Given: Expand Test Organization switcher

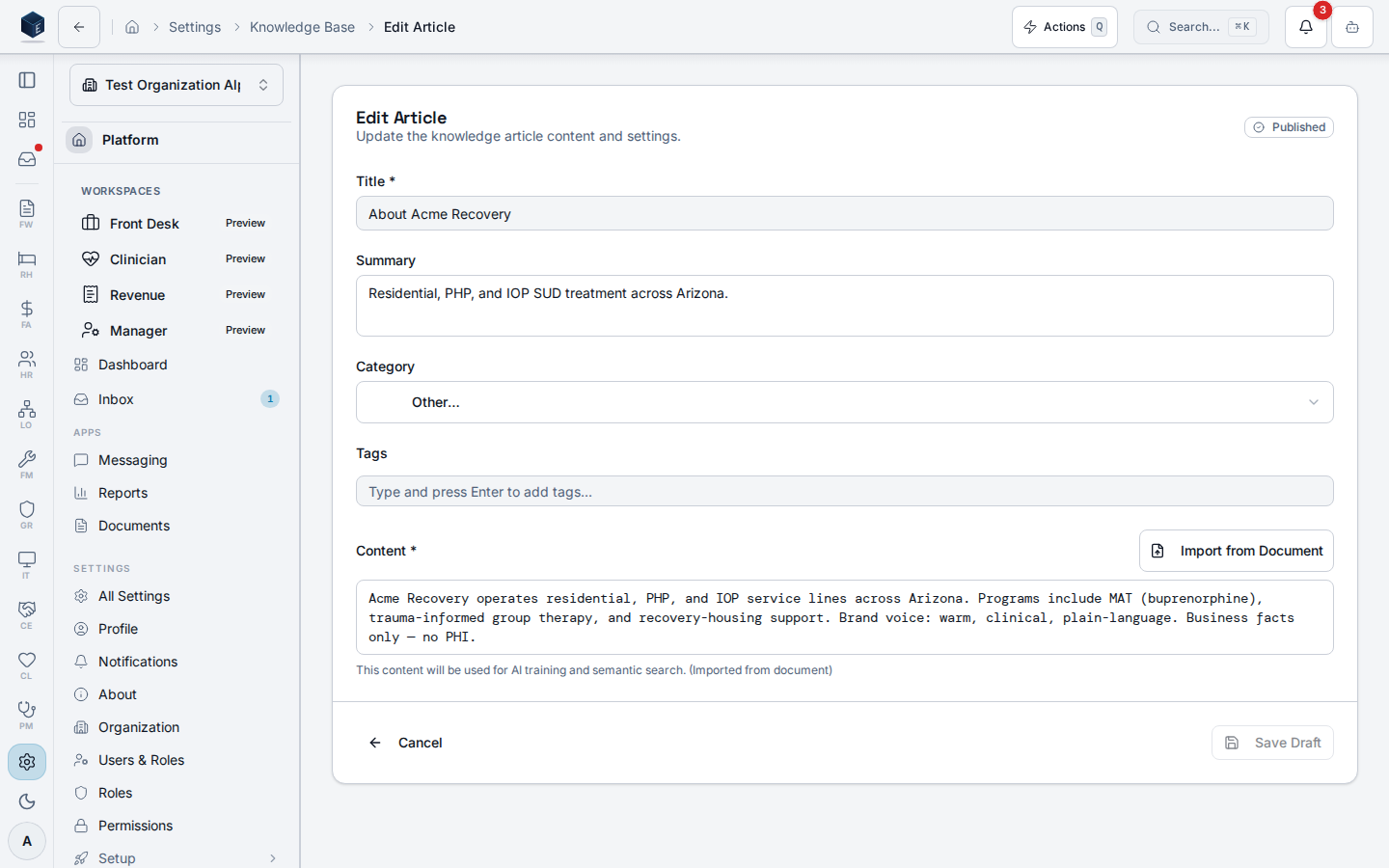Looking at the screenshot, I should coord(177,85).
